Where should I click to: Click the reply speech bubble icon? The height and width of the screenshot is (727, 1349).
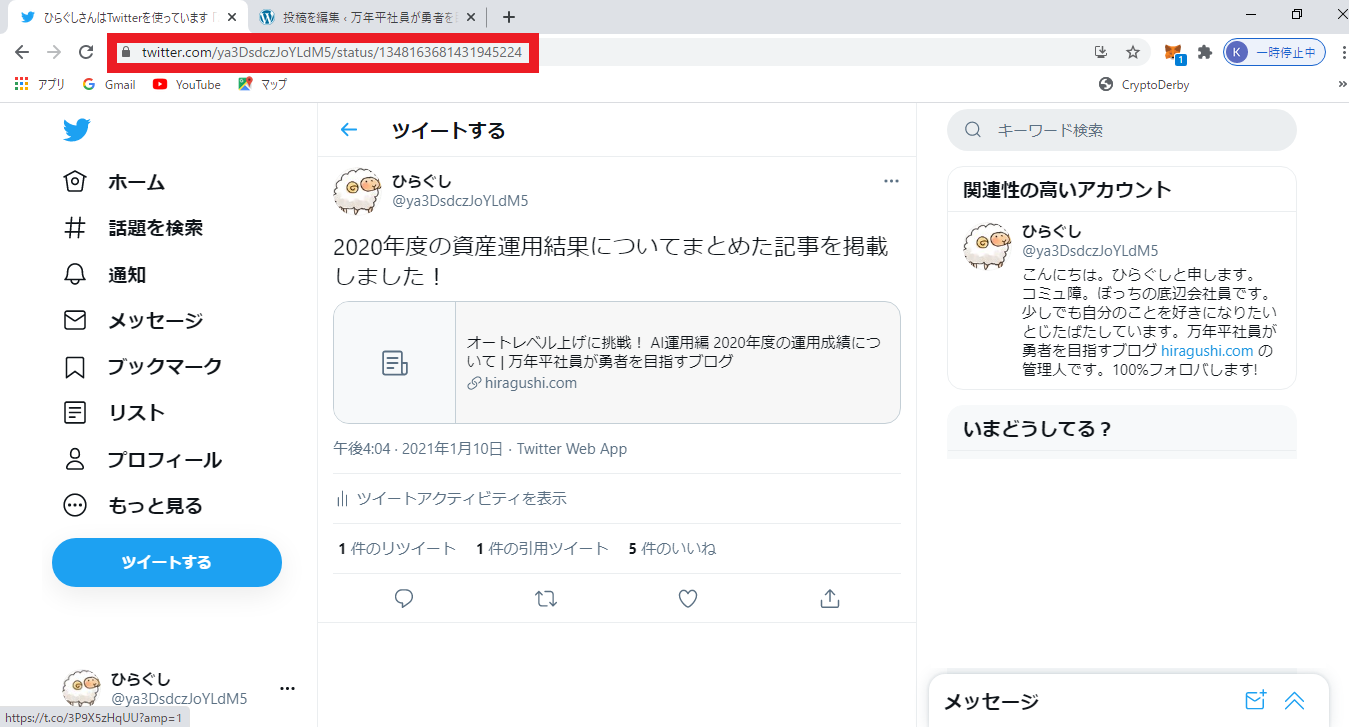[x=404, y=598]
